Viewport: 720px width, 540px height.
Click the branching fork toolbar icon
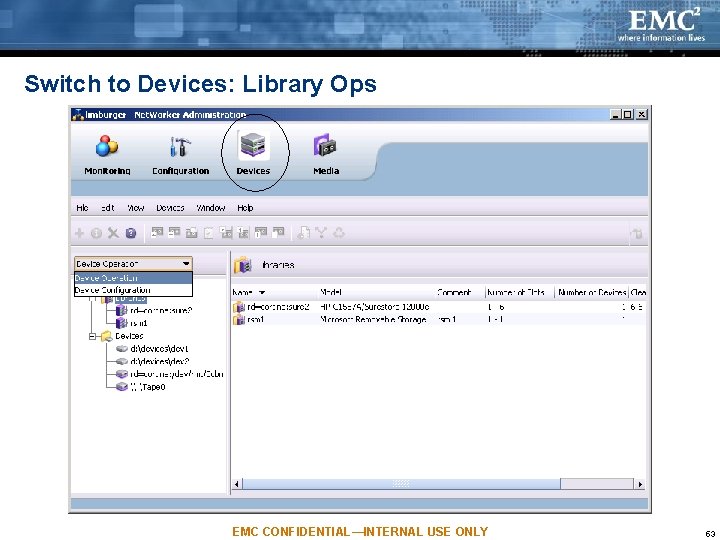tap(321, 233)
